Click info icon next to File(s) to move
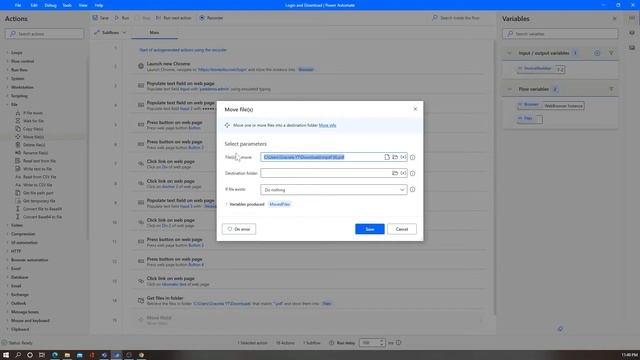This screenshot has width=640, height=360. (x=413, y=157)
